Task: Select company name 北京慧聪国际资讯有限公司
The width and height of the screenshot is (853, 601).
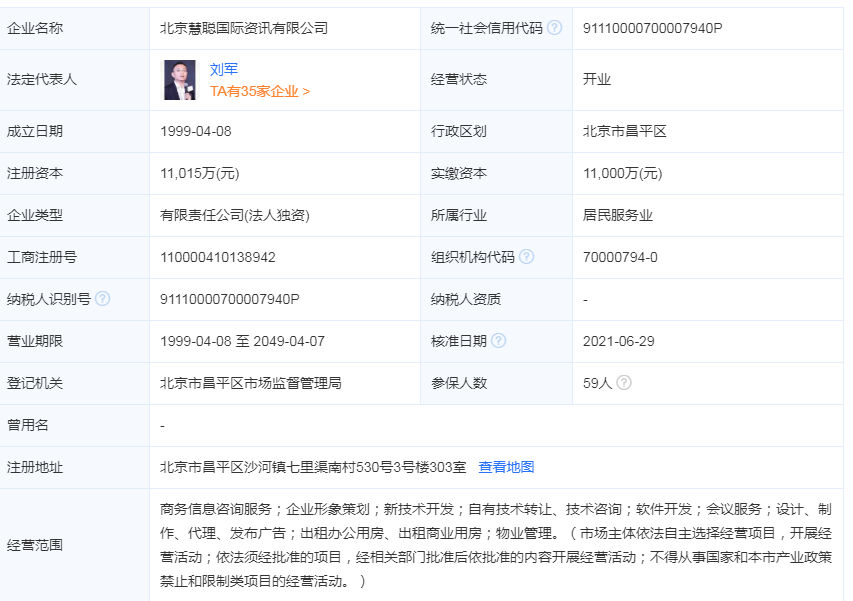Action: (x=244, y=28)
